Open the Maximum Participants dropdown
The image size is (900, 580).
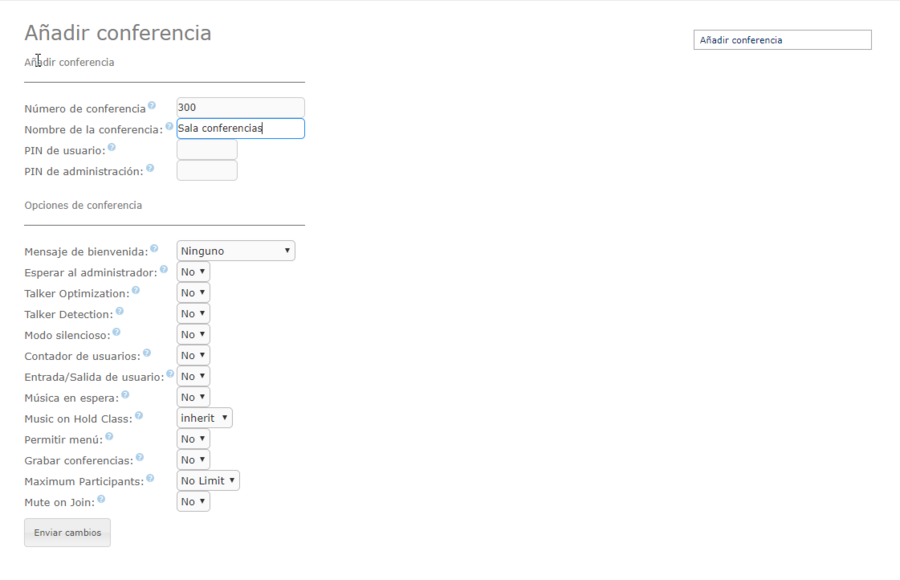point(208,481)
